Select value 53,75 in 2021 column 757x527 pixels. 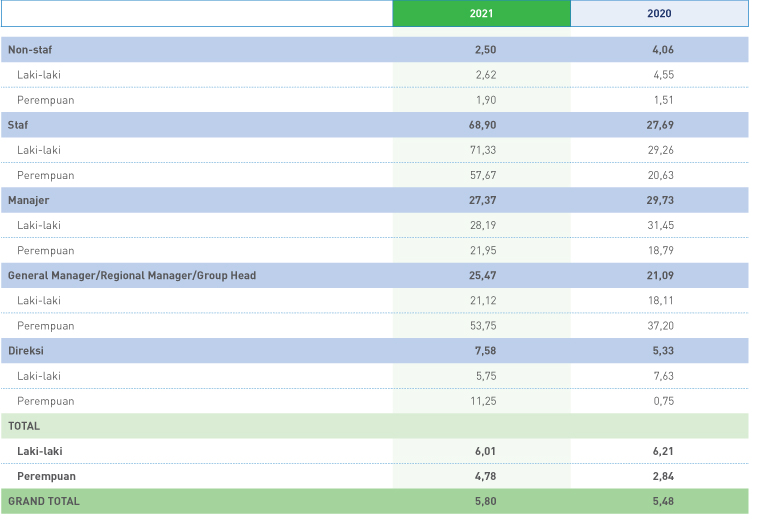coord(483,326)
